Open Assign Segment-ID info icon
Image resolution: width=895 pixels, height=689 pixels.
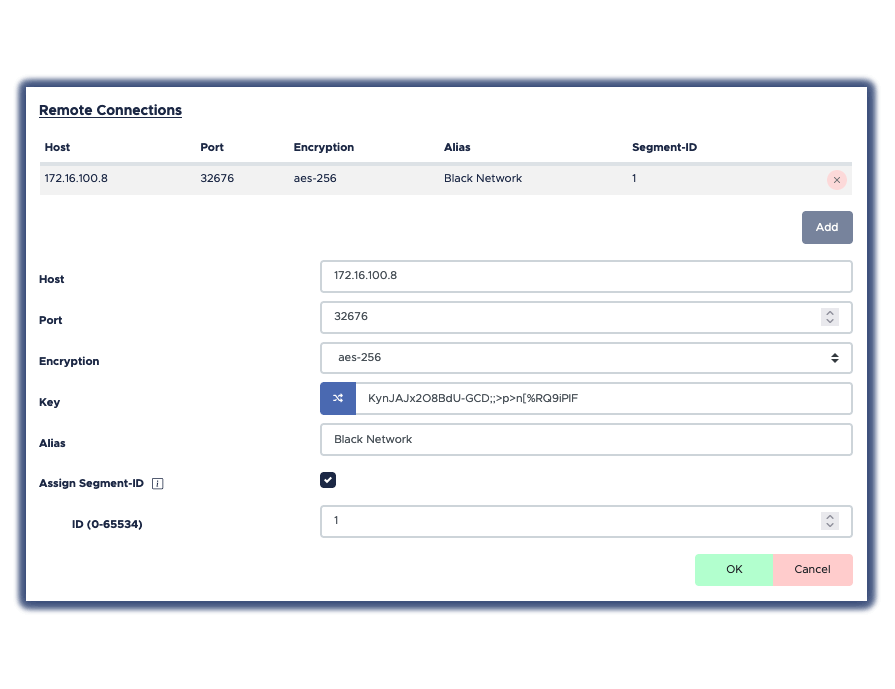coord(158,483)
